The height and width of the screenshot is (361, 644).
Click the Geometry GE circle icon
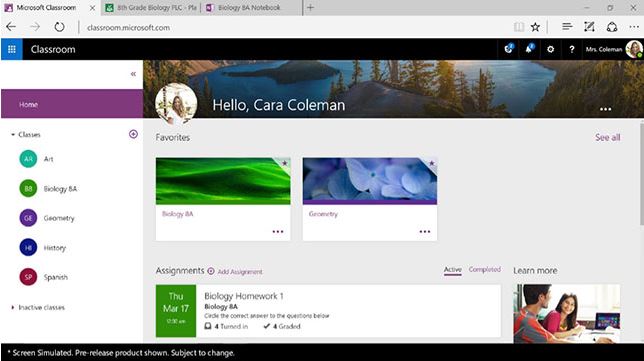(x=28, y=218)
